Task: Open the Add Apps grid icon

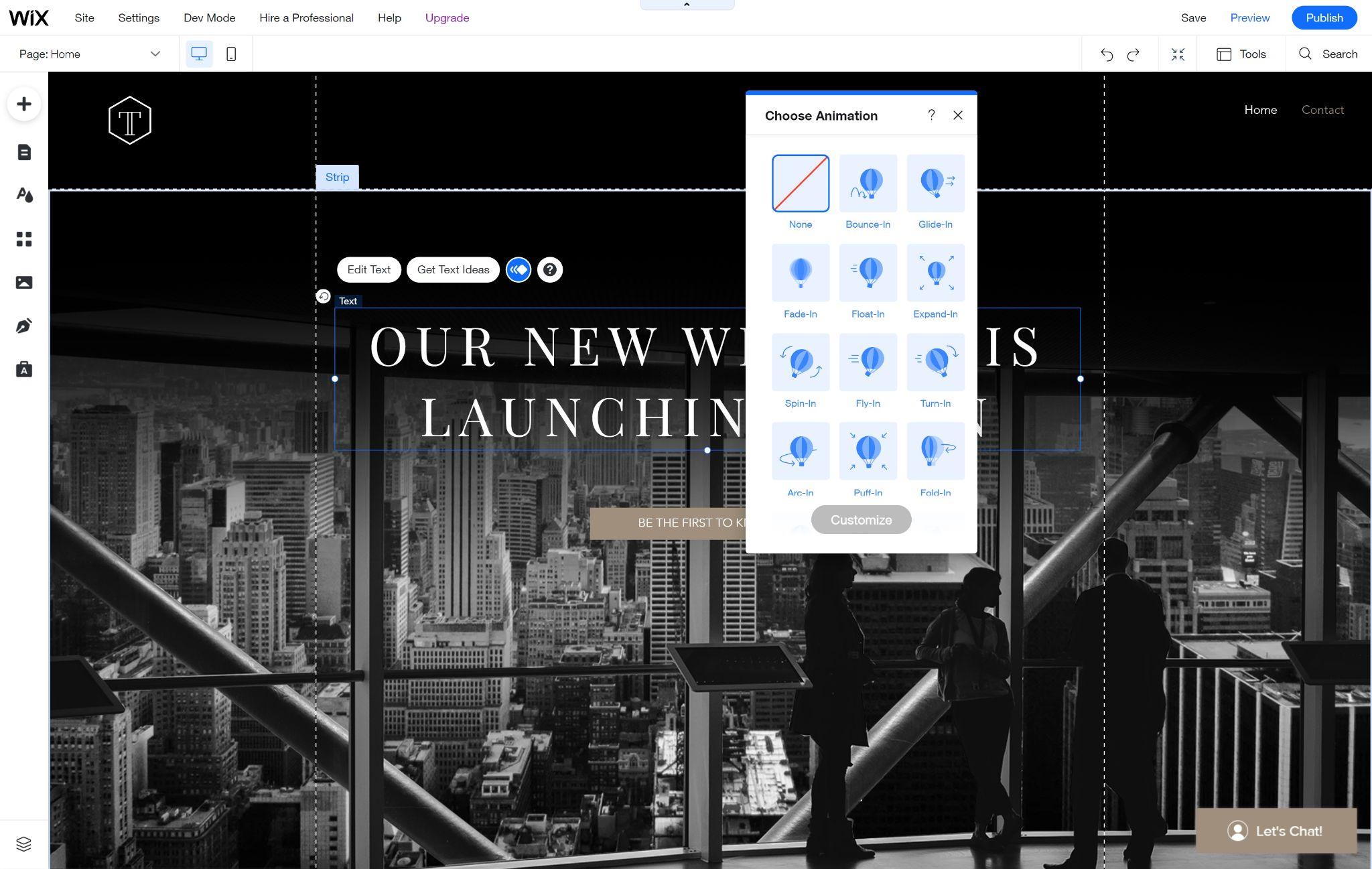Action: pos(24,239)
